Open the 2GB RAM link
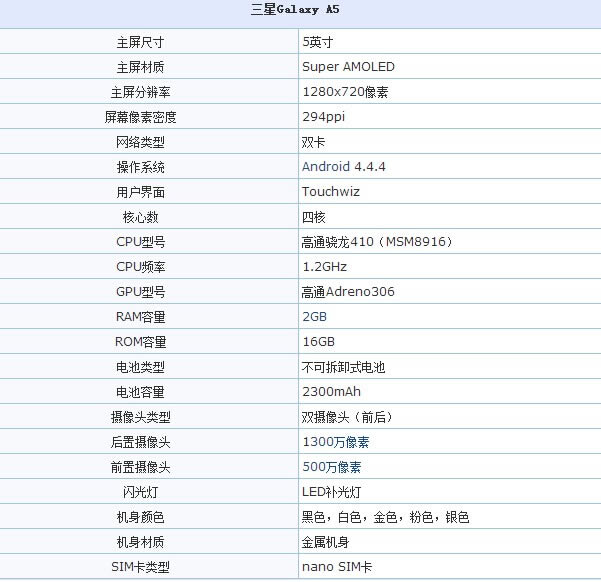Viewport: 601px width, 582px height. coord(314,317)
